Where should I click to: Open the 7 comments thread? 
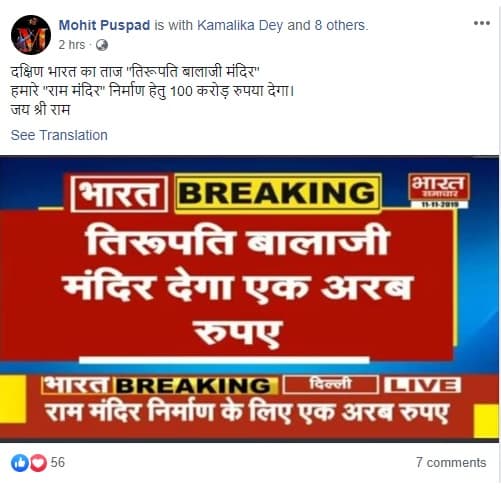(x=451, y=463)
